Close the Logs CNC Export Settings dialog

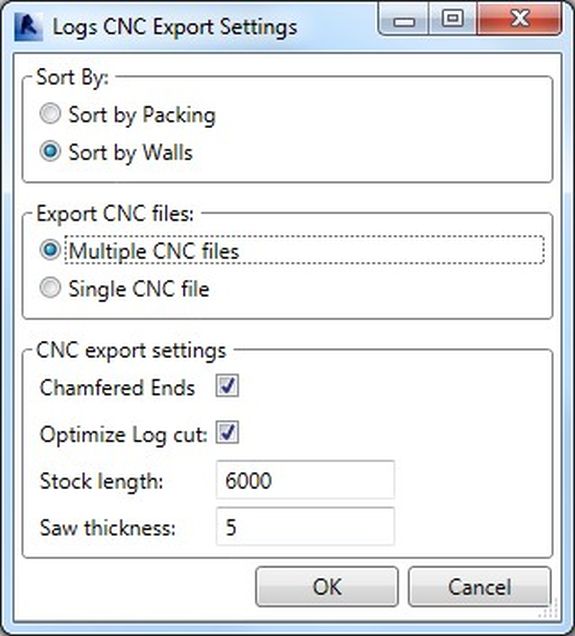pos(519,19)
